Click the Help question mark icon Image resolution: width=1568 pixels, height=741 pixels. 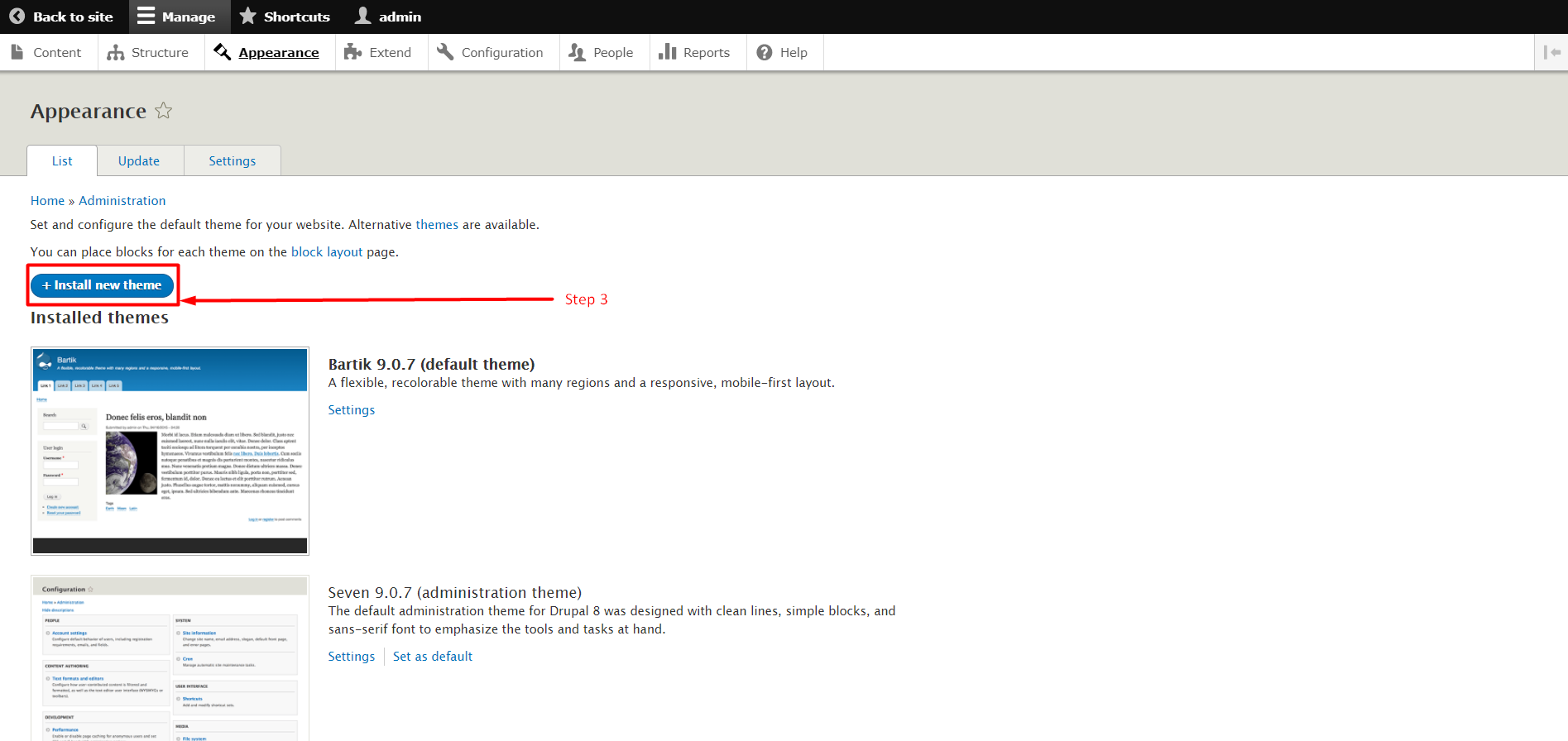pos(765,52)
